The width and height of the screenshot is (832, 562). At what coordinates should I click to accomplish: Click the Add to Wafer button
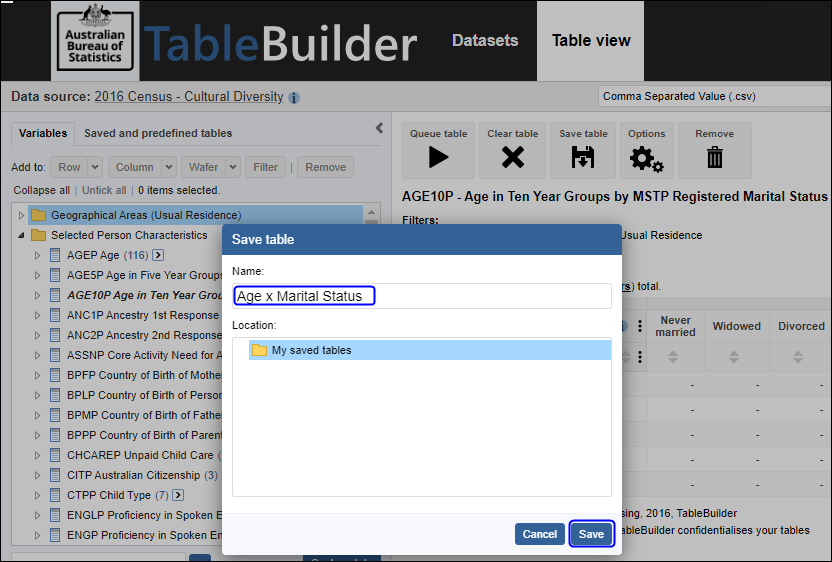[204, 167]
